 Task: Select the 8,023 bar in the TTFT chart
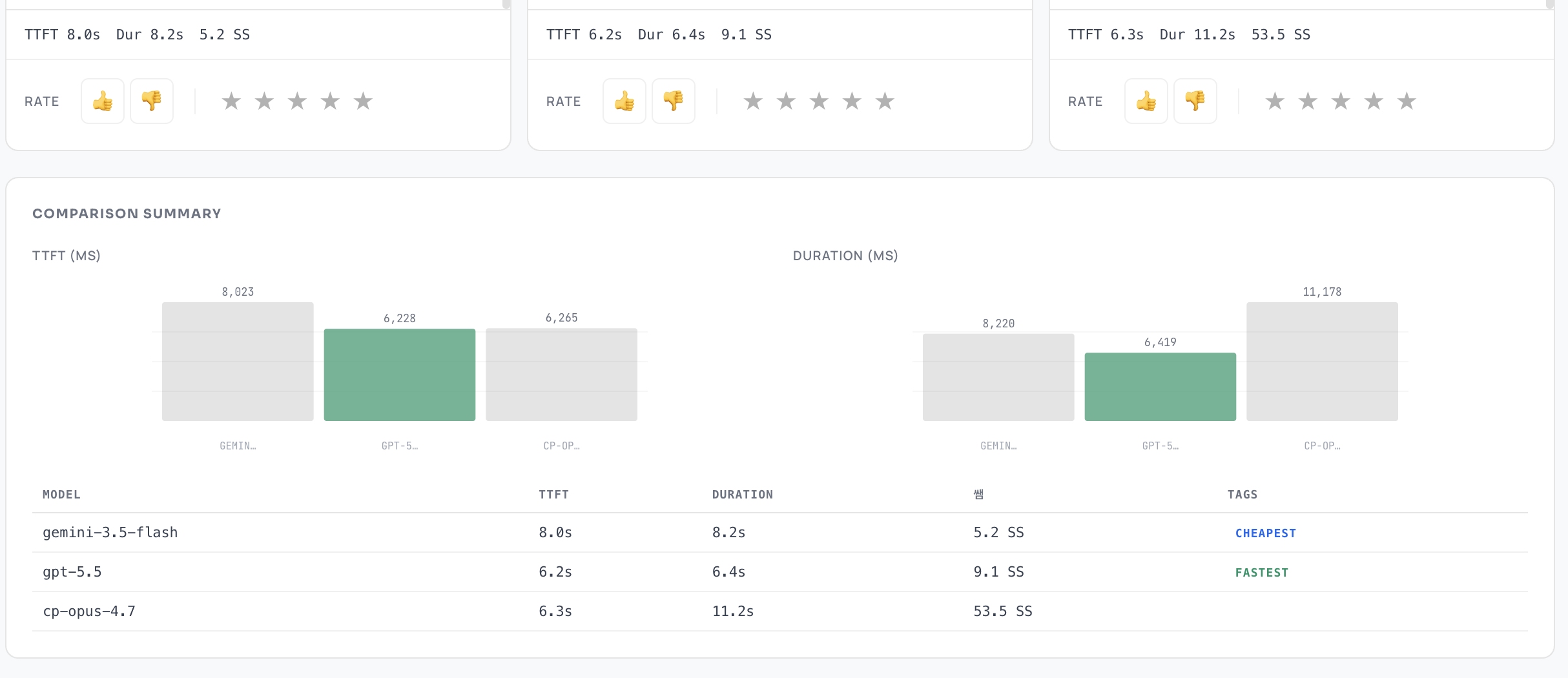pos(238,362)
